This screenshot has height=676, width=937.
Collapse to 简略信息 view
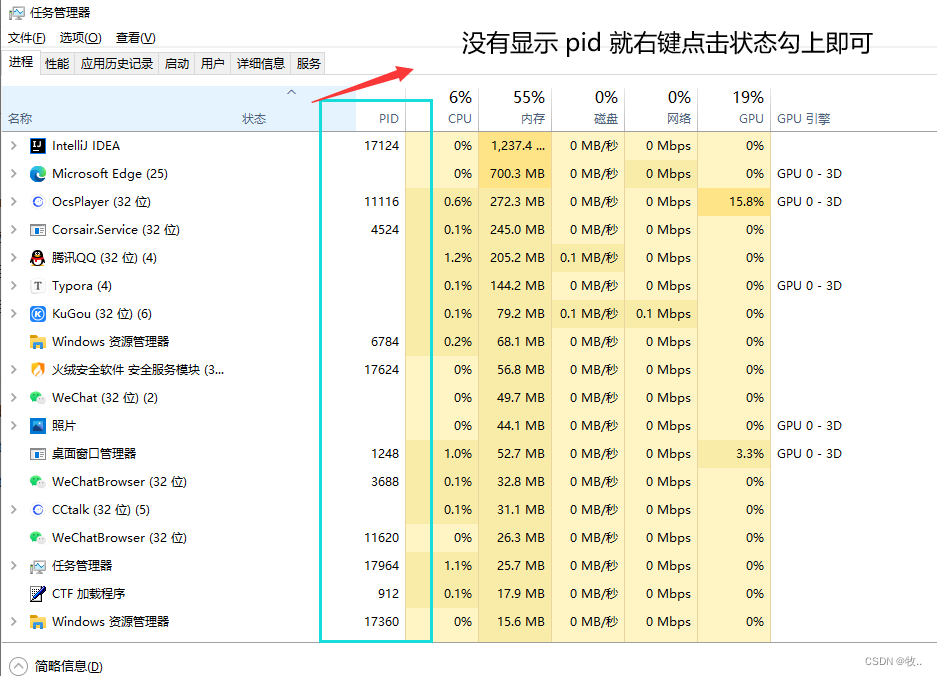point(56,666)
